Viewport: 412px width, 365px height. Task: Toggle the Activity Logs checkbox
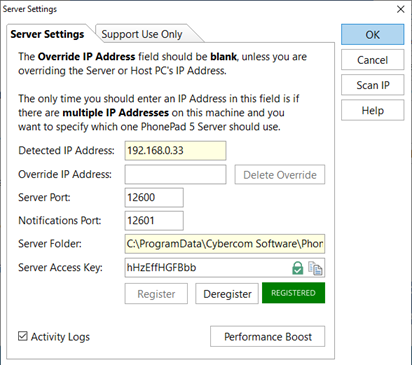tap(23, 336)
